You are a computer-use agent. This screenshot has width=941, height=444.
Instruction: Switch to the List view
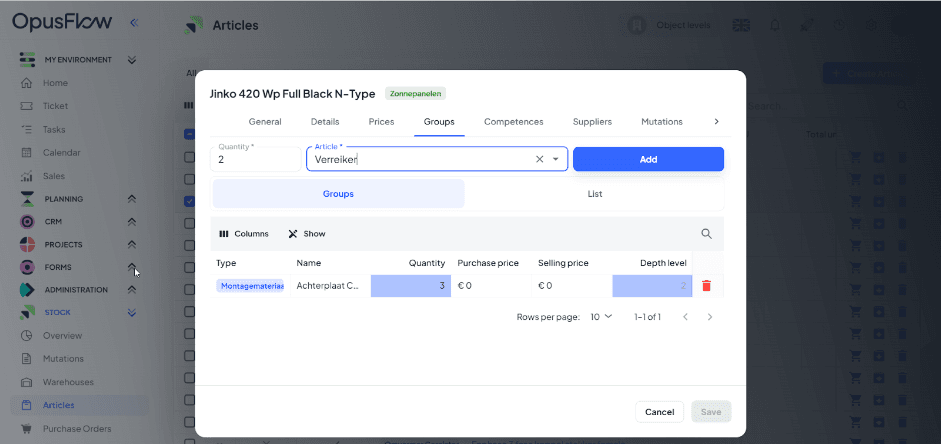[594, 194]
